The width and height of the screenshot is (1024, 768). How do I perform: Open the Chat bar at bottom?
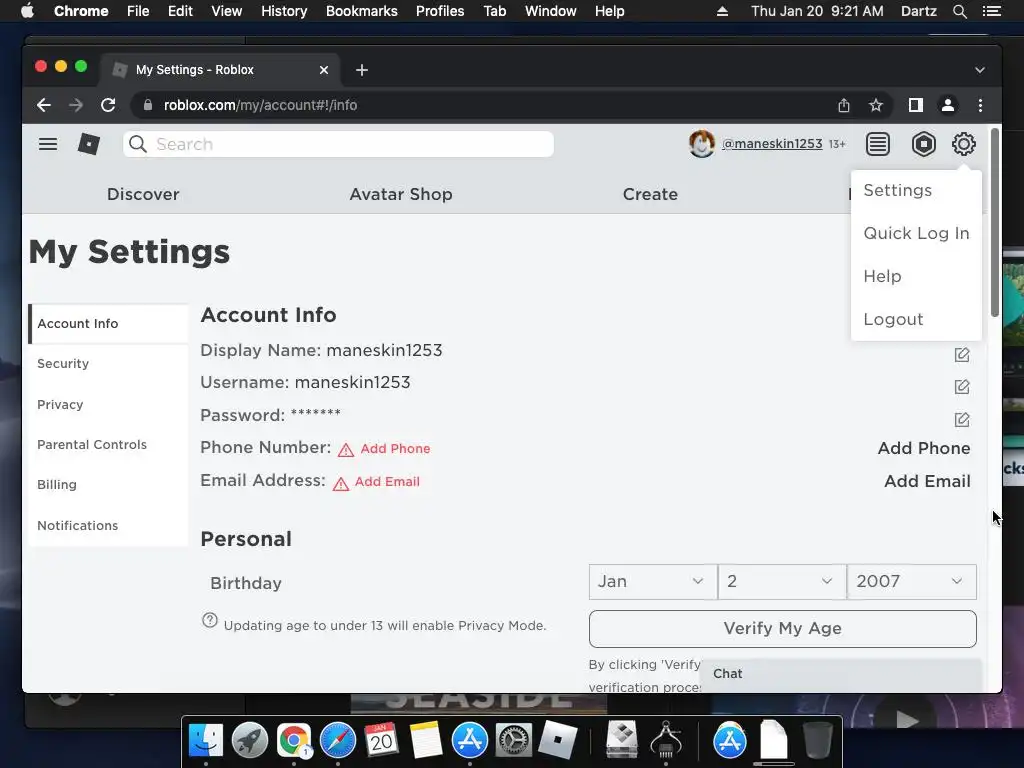click(840, 674)
